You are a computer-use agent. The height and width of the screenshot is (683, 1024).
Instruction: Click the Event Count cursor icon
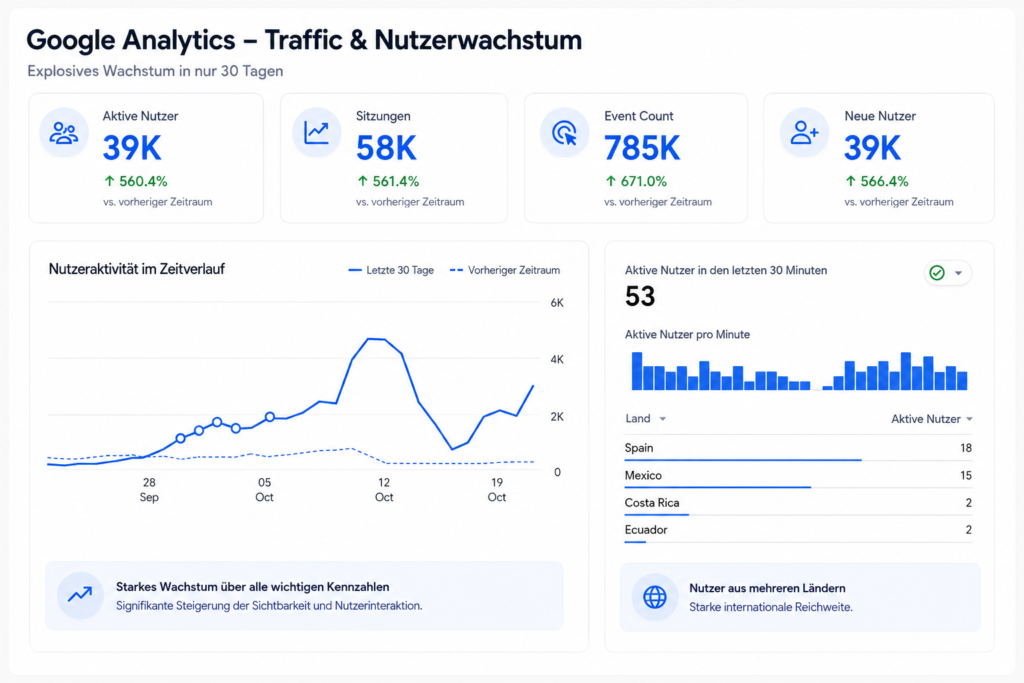coord(564,133)
